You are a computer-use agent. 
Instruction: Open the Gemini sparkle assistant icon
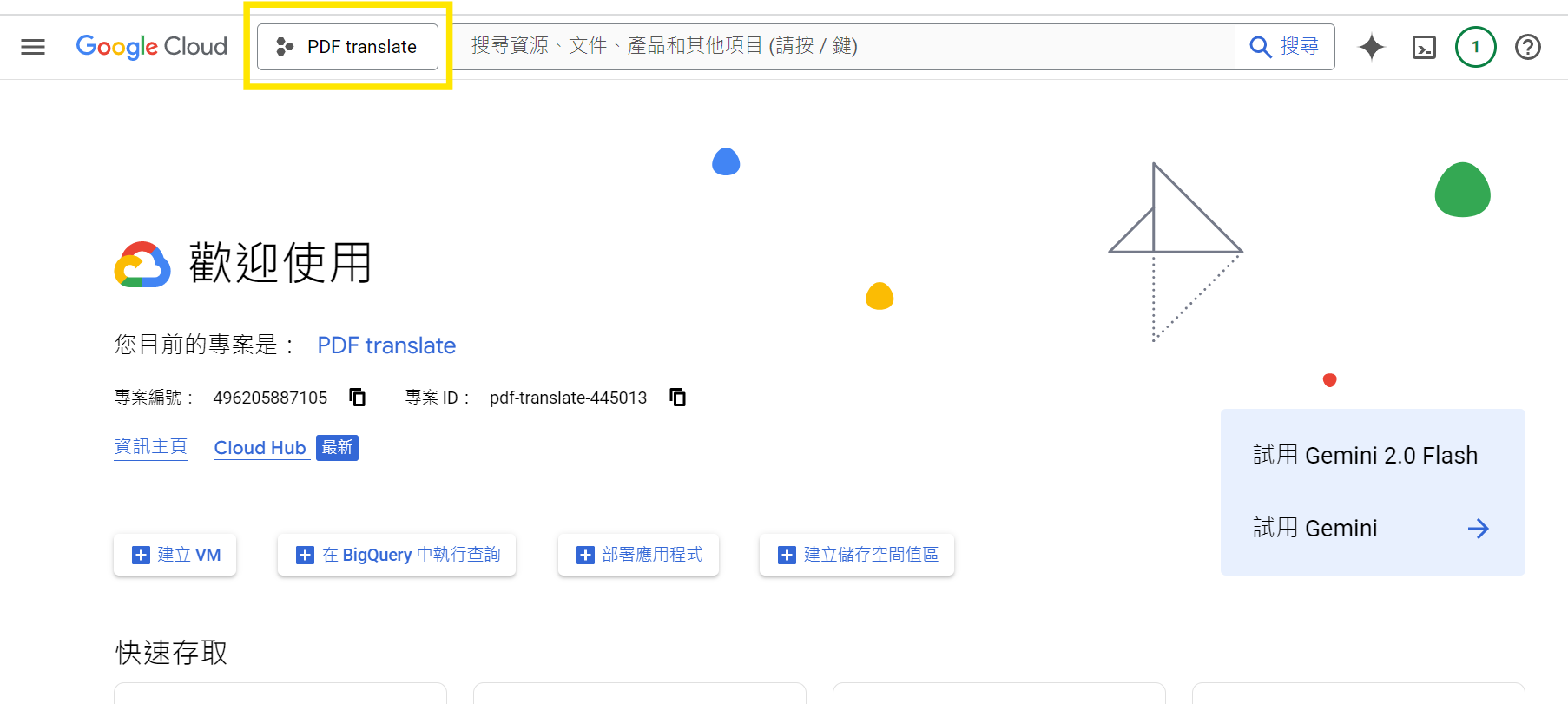click(x=1372, y=47)
